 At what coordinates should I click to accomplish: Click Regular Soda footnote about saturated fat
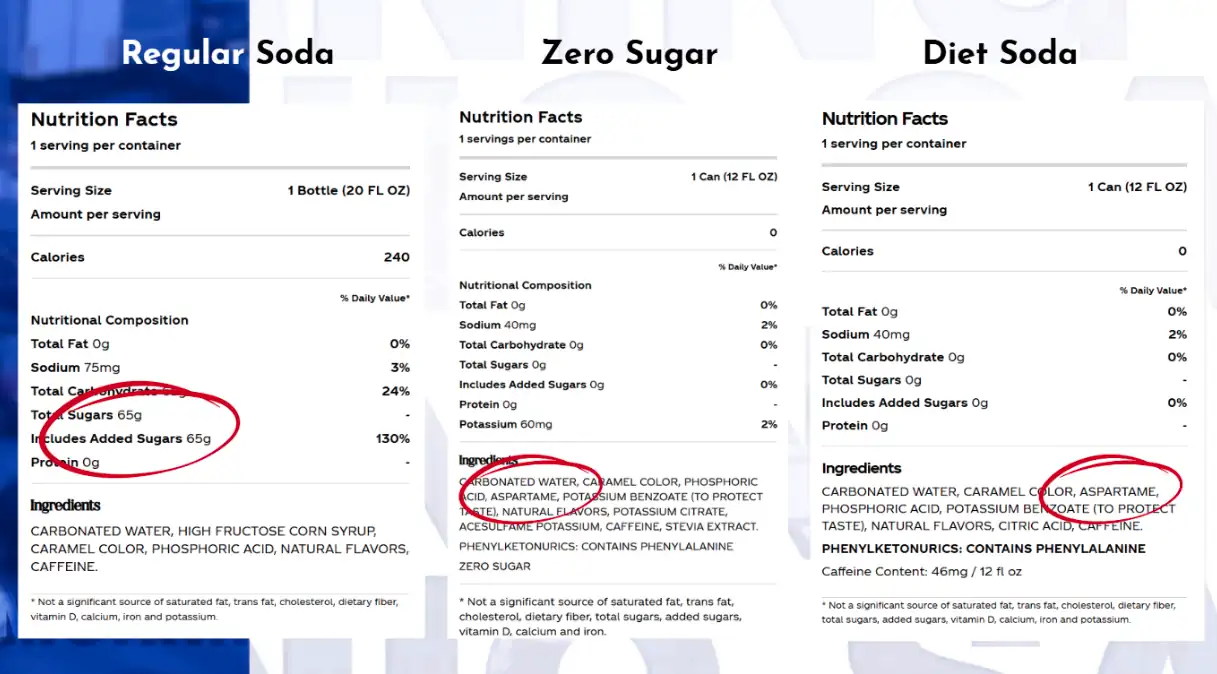215,609
